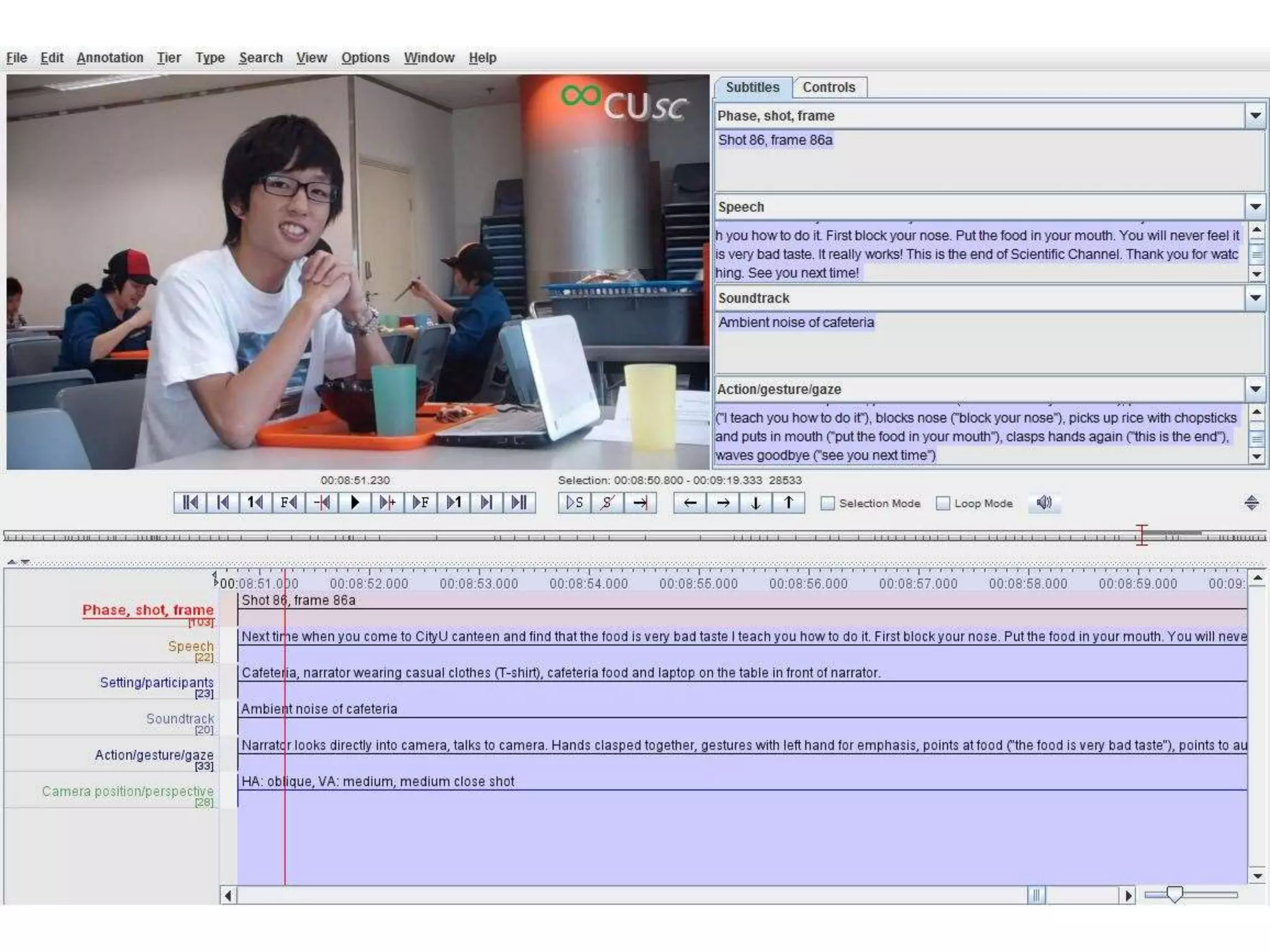
Task: Step one frame forward
Action: [420, 503]
